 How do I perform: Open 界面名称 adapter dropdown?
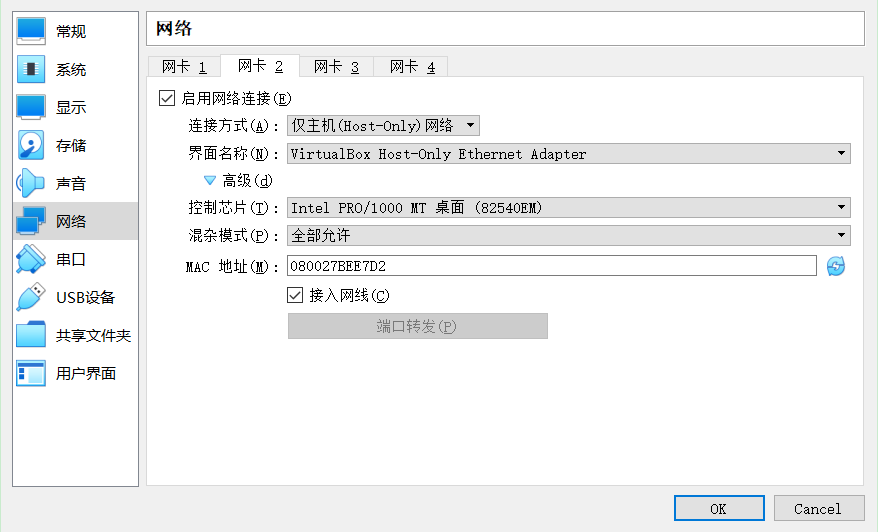[569, 153]
